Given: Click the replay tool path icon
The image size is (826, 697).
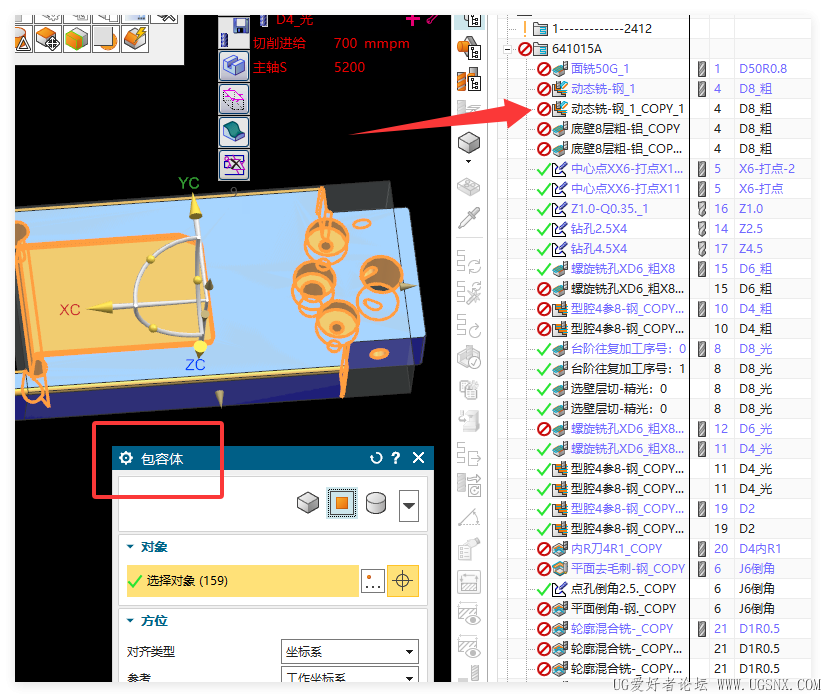Looking at the screenshot, I should coord(469,326).
